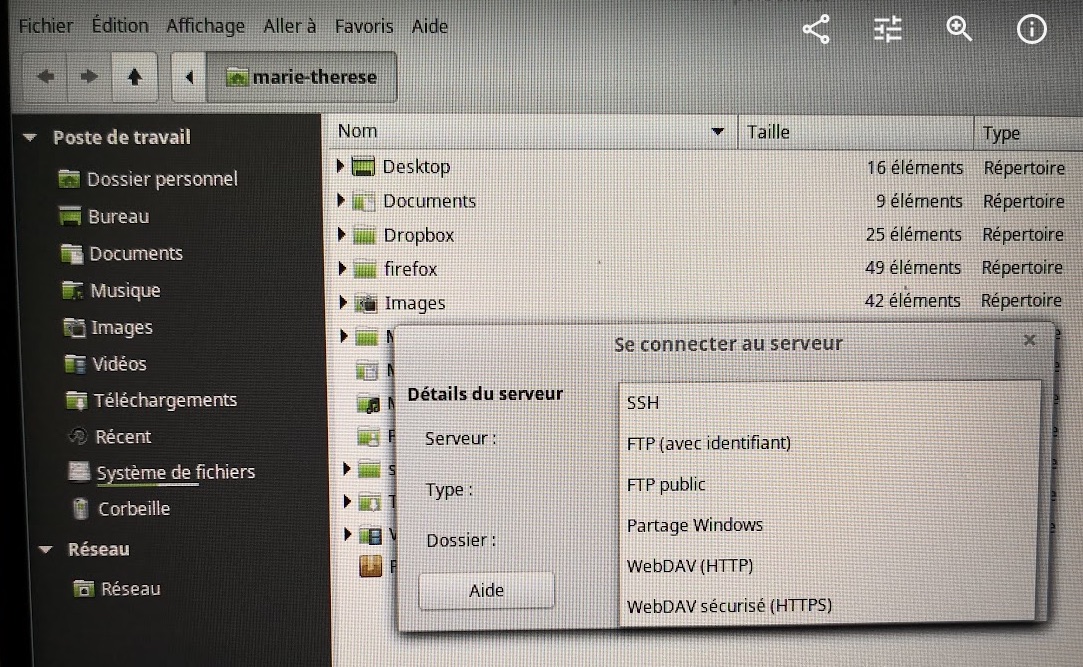This screenshot has width=1083, height=667.
Task: Close the Se connecter au serveur dialog
Action: [1029, 340]
